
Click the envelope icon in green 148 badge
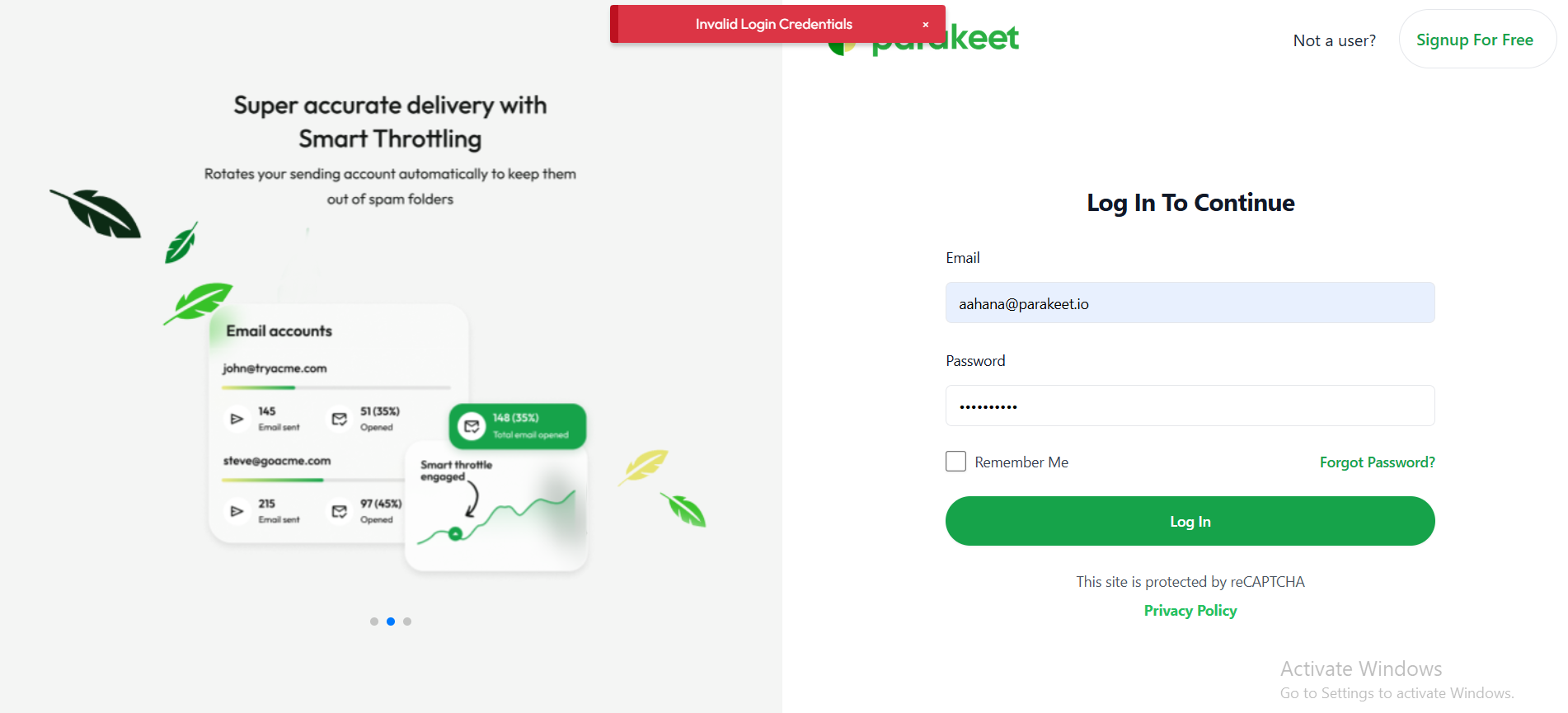[x=472, y=426]
